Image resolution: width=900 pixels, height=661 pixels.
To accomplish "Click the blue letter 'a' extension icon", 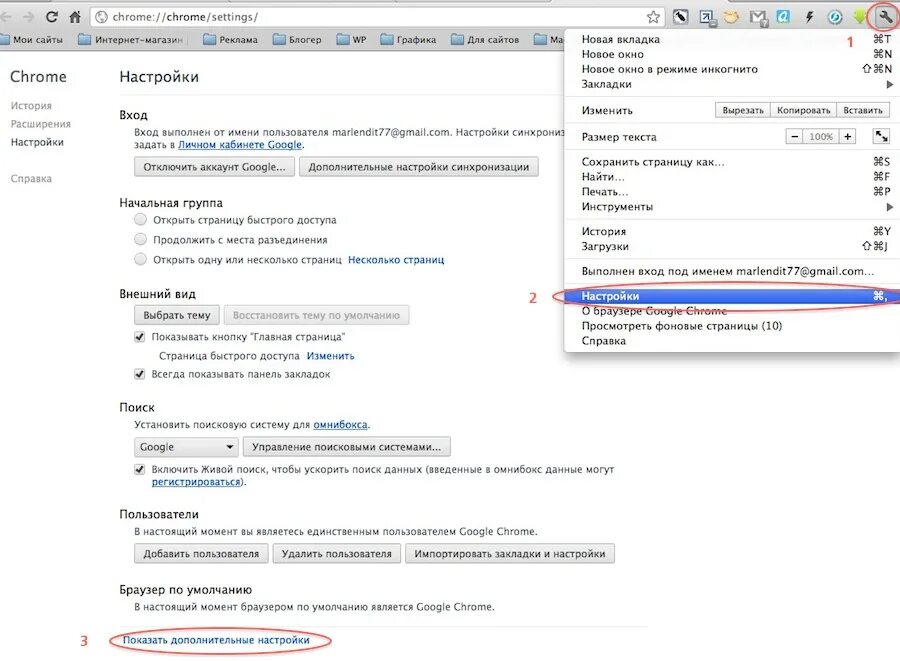I will click(783, 17).
